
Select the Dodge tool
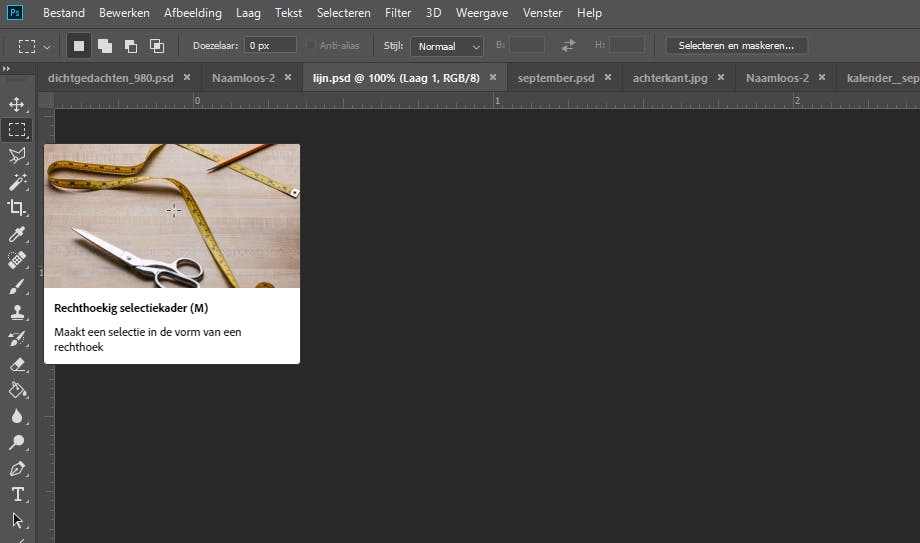pyautogui.click(x=16, y=443)
